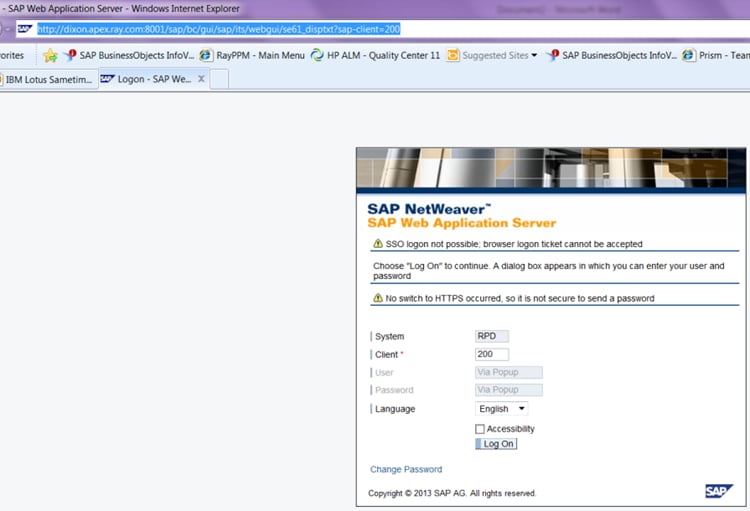Click the Client field showing 200
This screenshot has height=511, width=750.
click(492, 354)
